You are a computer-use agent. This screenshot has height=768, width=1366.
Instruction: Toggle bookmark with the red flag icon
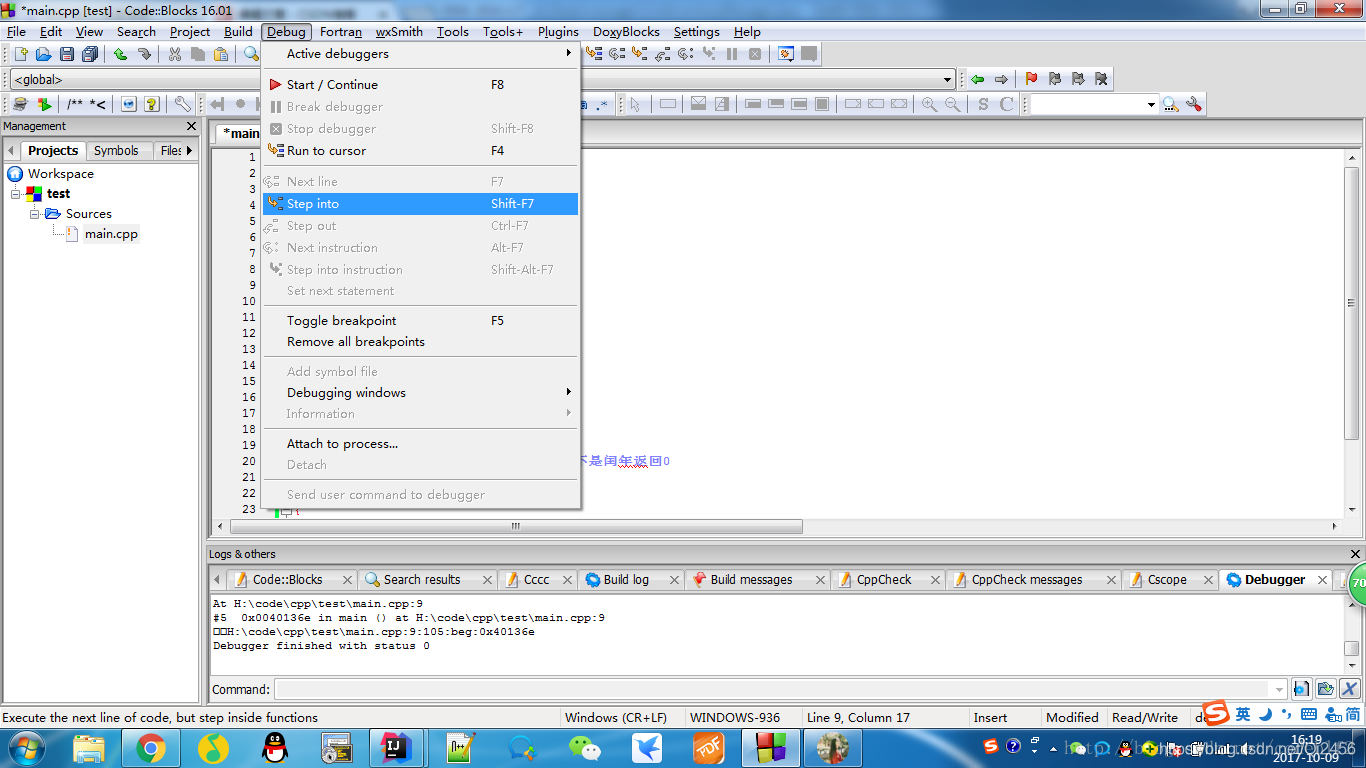[1032, 79]
